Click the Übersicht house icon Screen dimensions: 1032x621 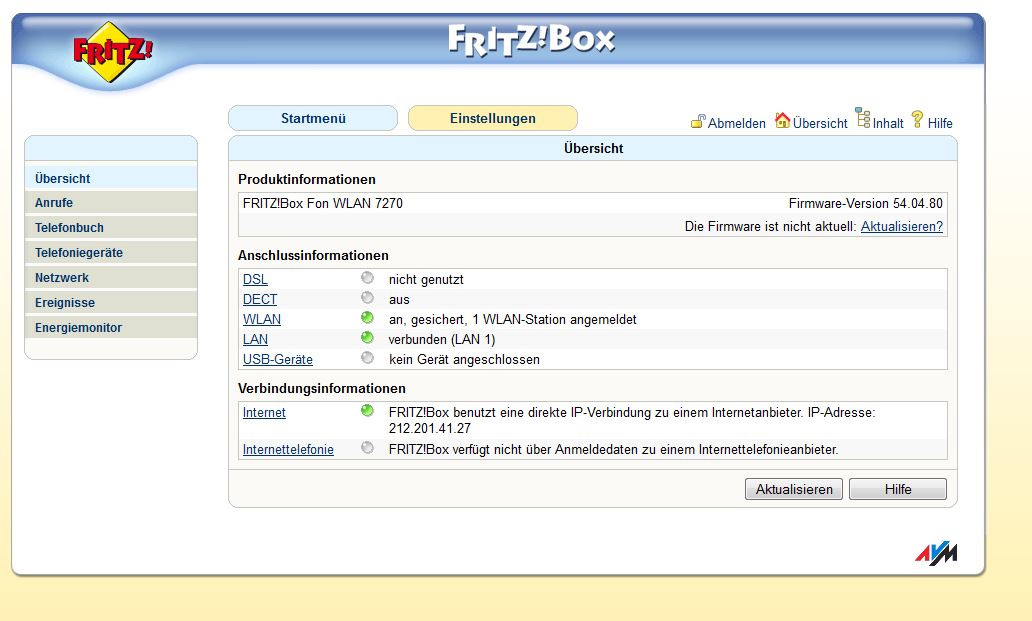click(x=782, y=120)
